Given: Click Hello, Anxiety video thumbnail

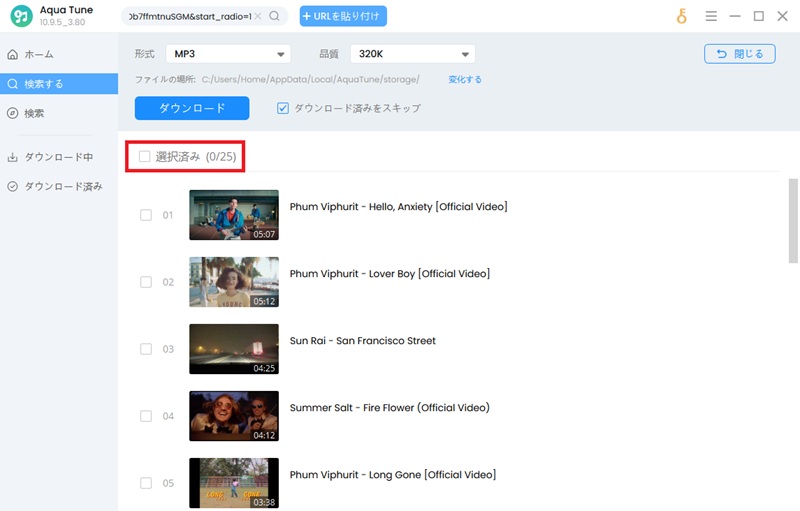Looking at the screenshot, I should (234, 215).
